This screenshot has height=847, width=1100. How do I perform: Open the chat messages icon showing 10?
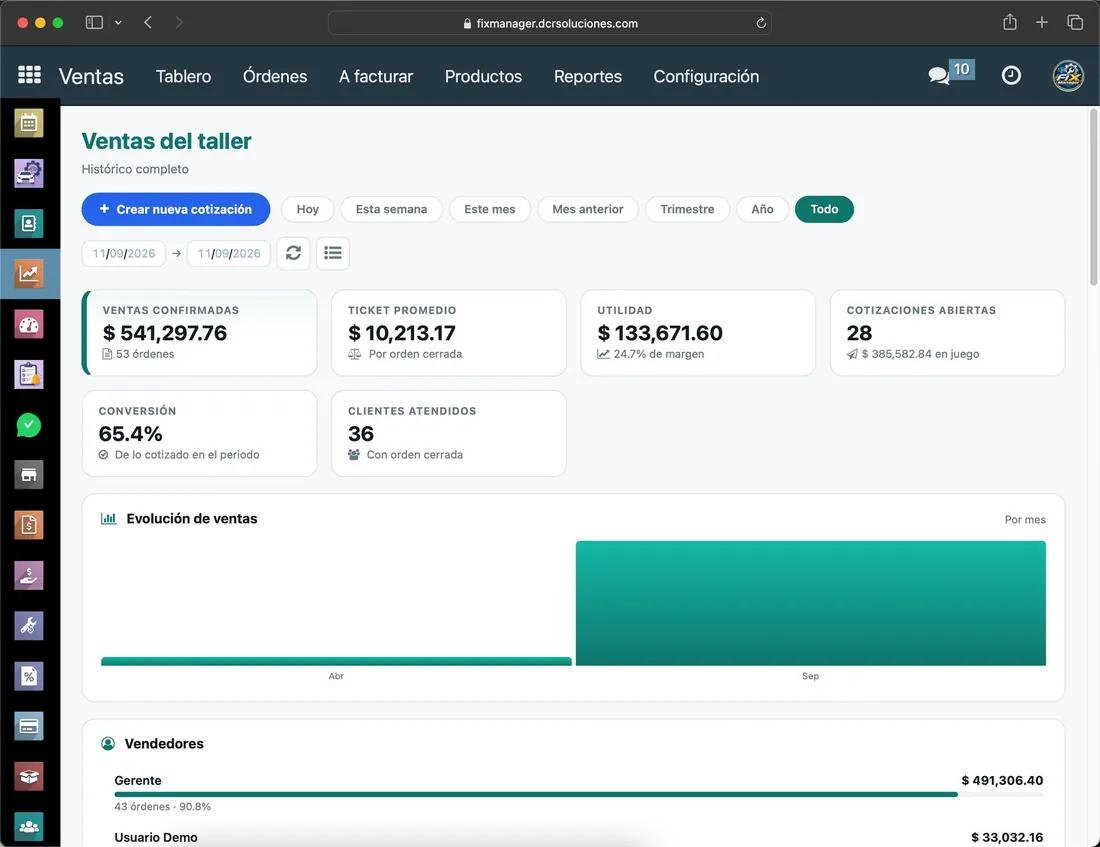click(x=951, y=73)
